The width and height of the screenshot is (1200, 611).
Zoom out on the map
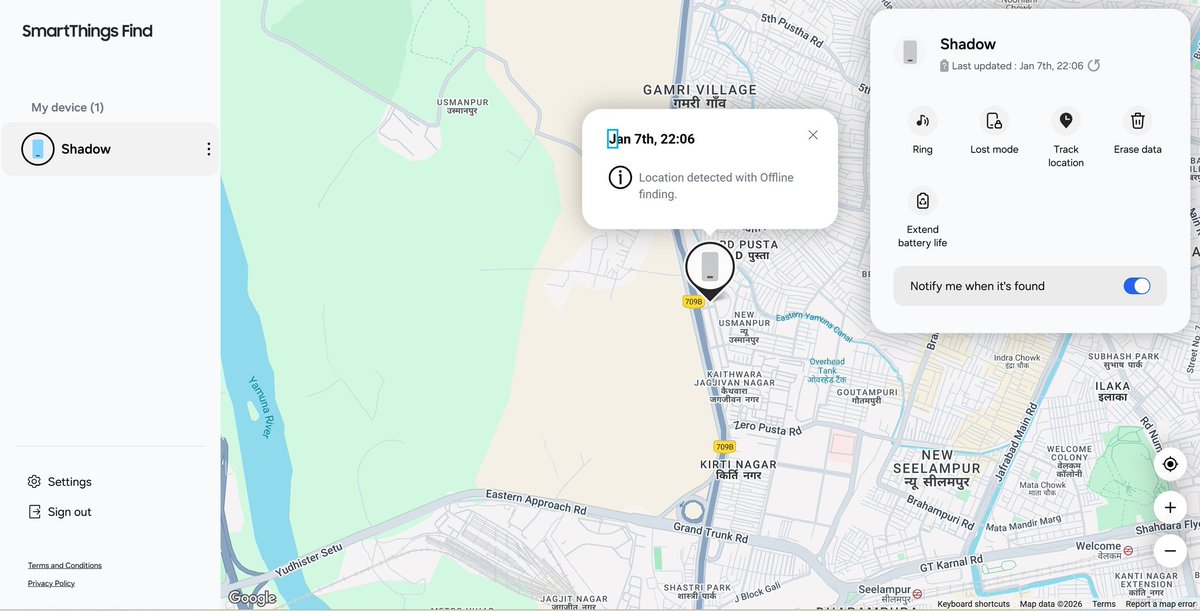pos(1170,550)
